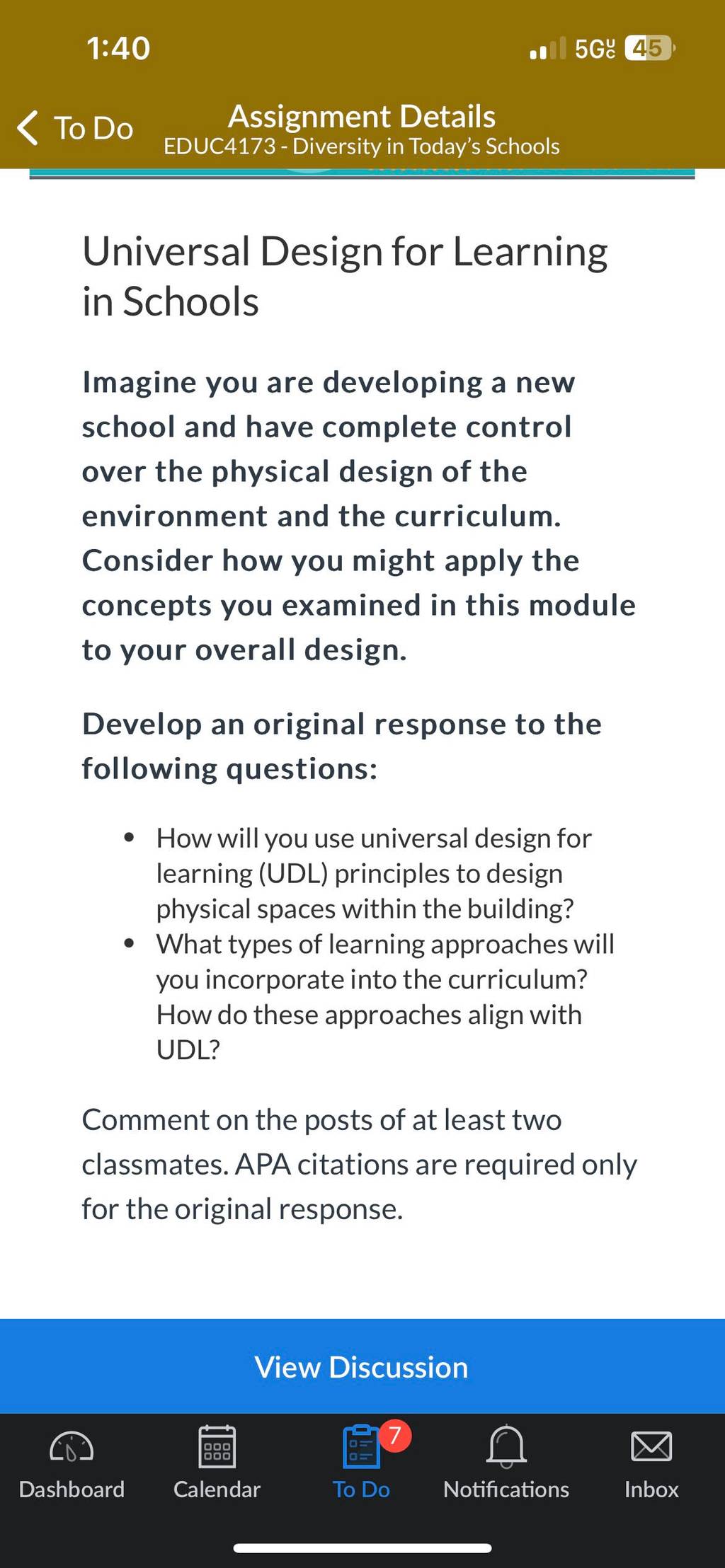Tap the Assignment Details header title

tap(362, 116)
